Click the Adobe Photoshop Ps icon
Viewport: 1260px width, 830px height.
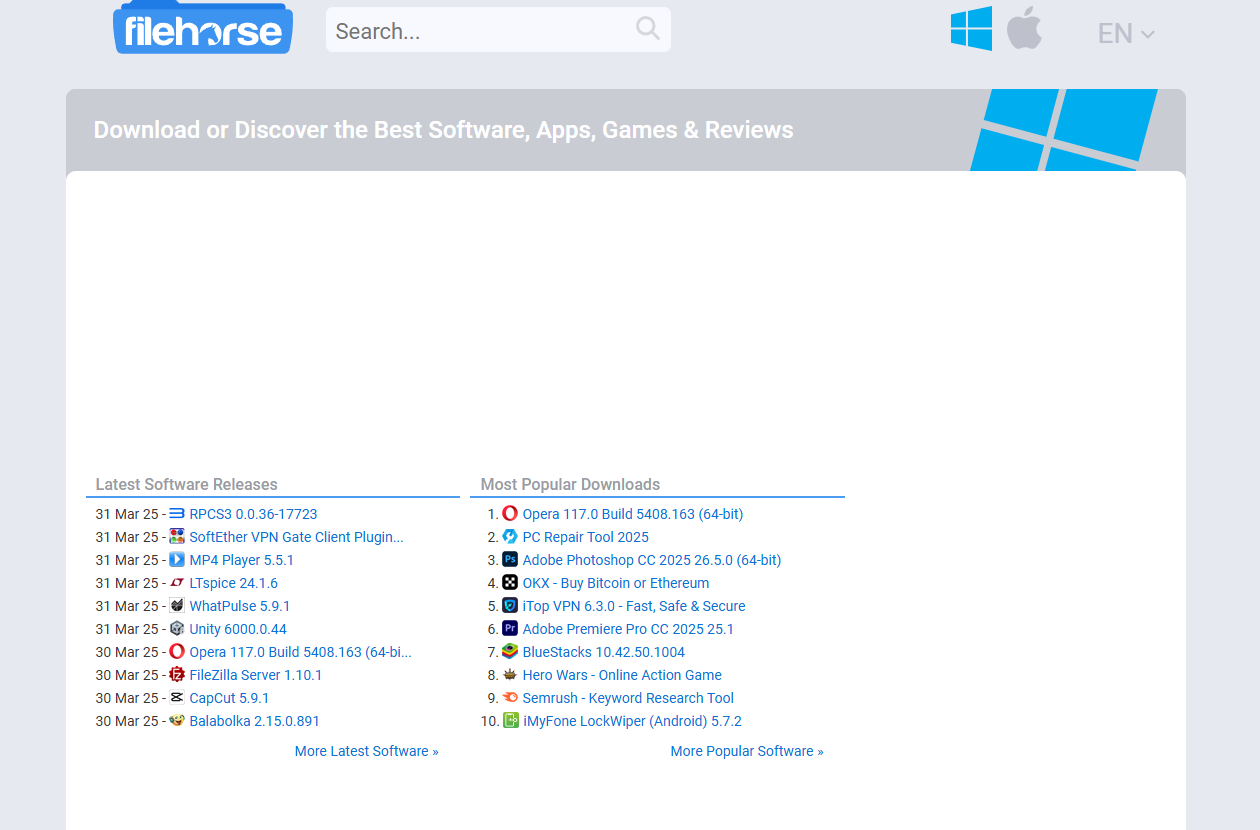click(510, 560)
